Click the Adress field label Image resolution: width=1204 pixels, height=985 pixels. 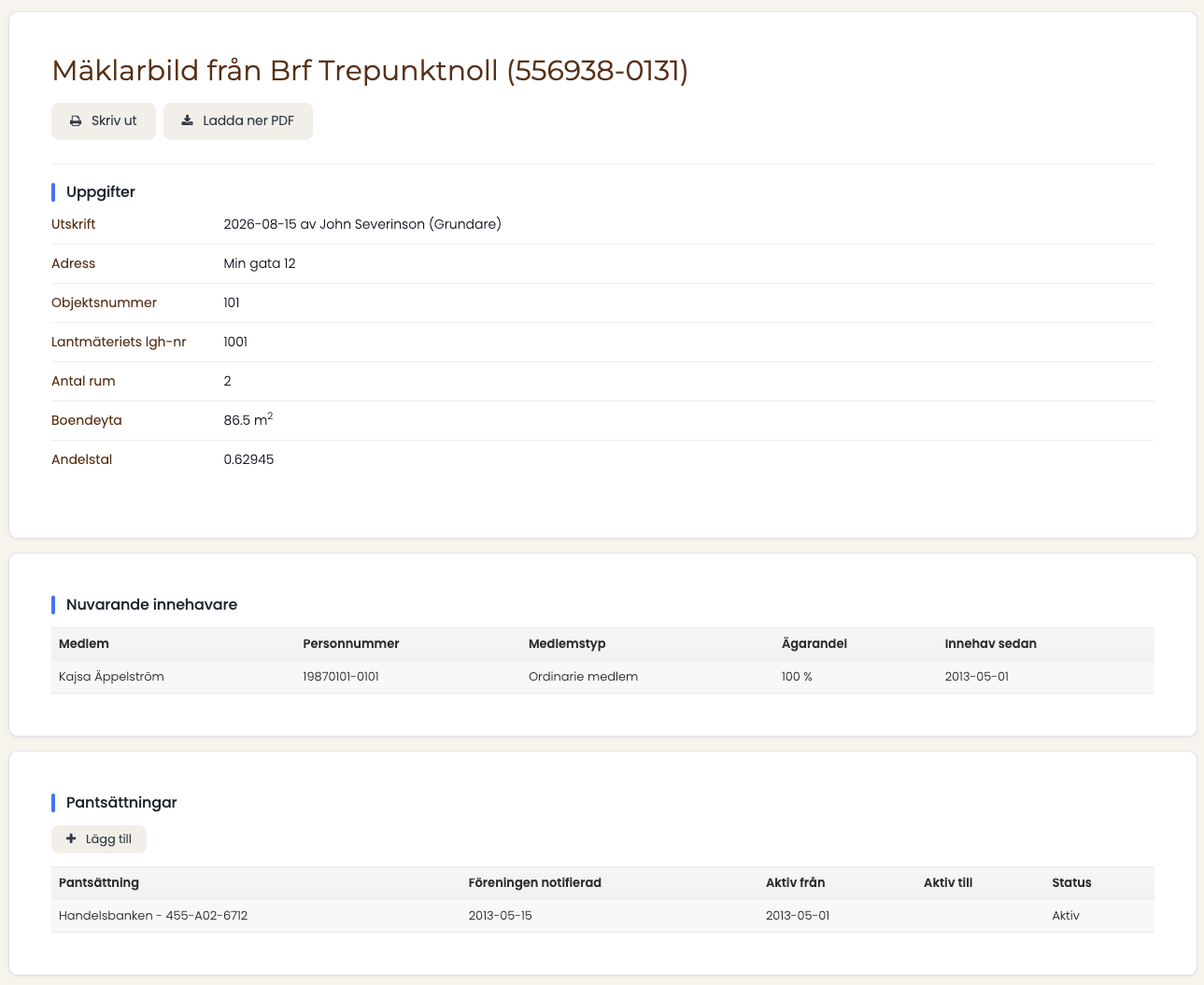[x=74, y=263]
